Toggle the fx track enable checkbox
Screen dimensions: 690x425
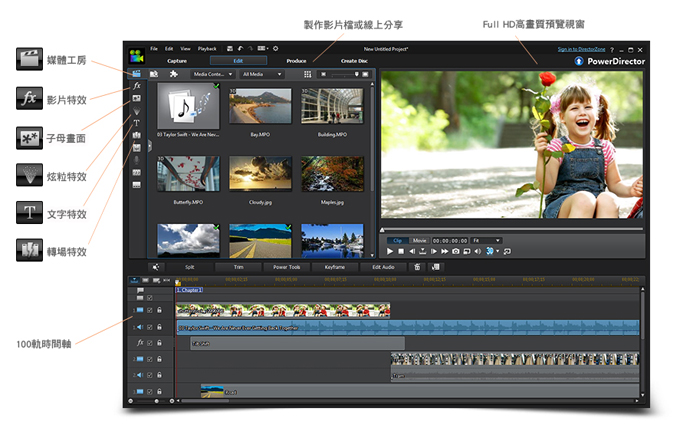click(x=150, y=343)
